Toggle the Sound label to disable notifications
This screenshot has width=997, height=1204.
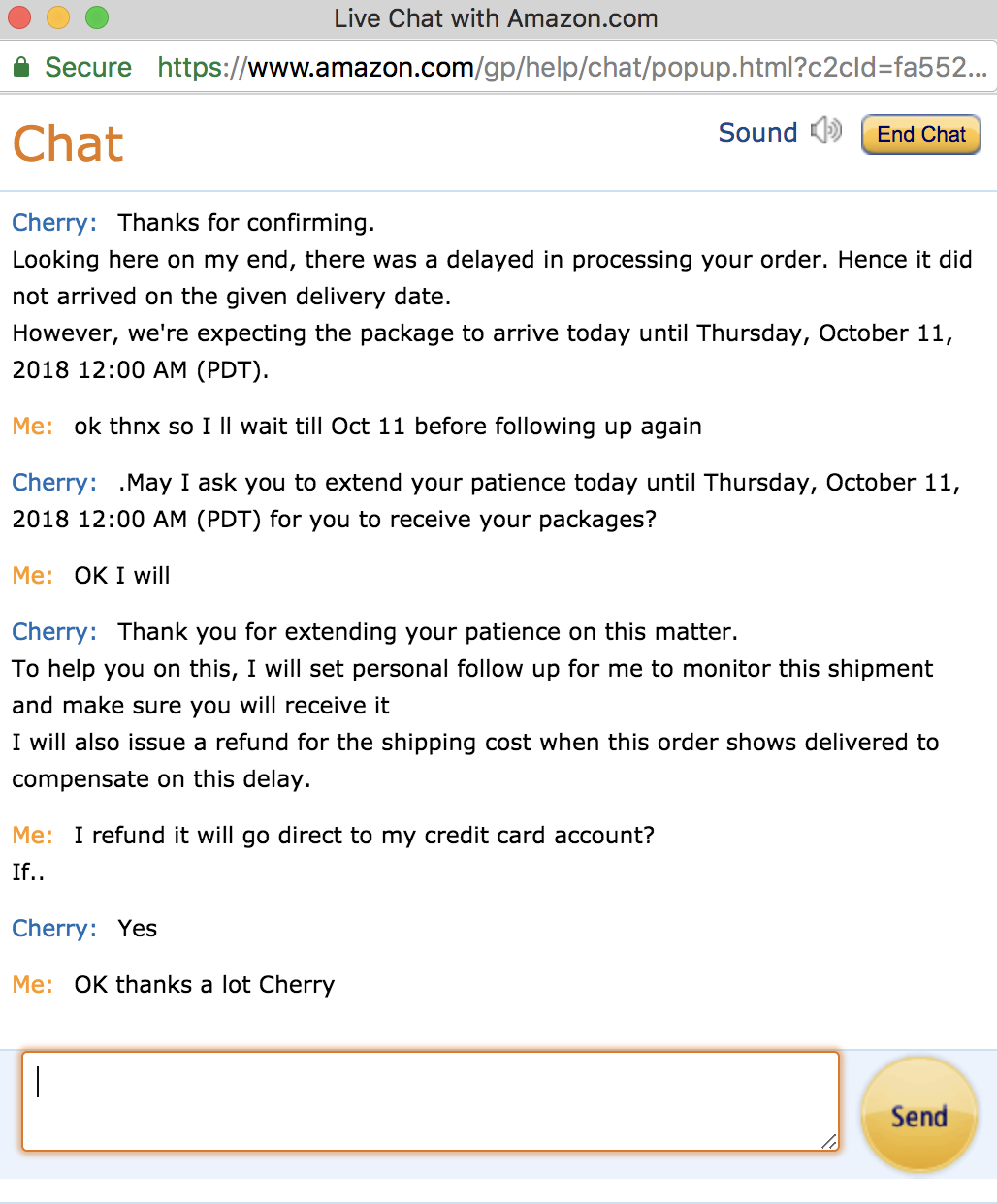[x=758, y=132]
